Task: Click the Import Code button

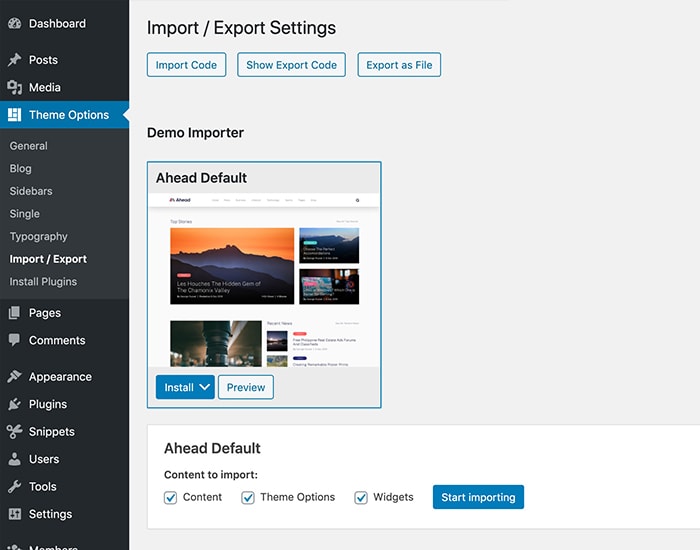Action: click(x=186, y=65)
